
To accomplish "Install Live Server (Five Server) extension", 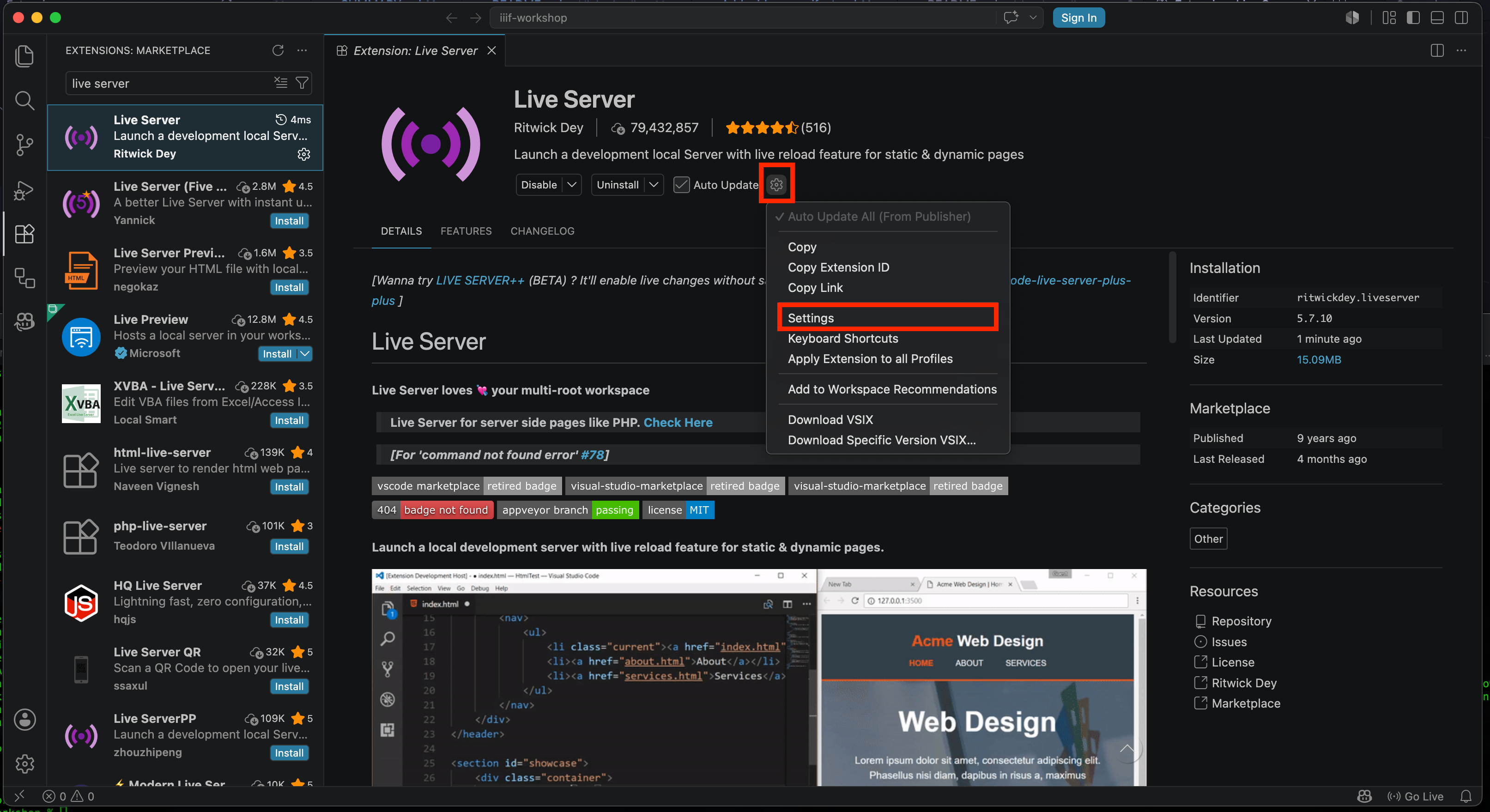I will coord(289,220).
